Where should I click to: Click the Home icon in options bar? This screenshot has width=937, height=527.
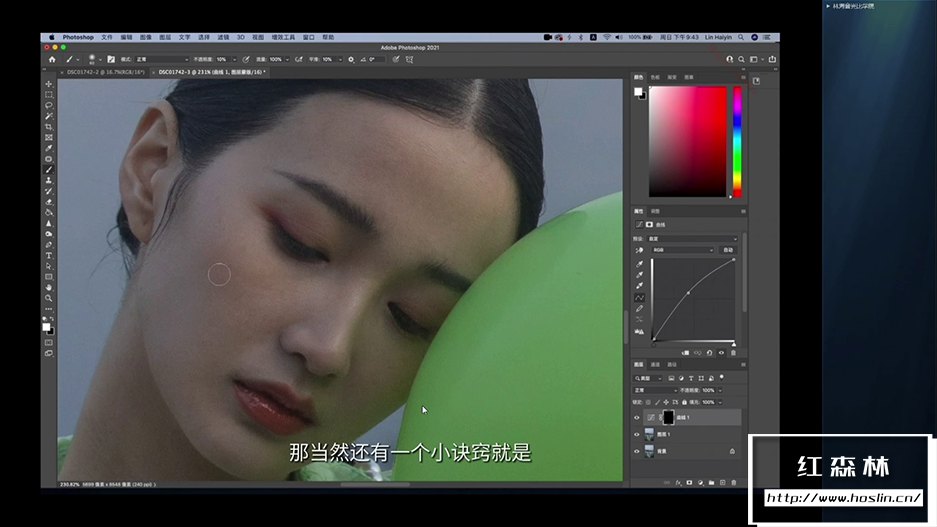[52, 59]
